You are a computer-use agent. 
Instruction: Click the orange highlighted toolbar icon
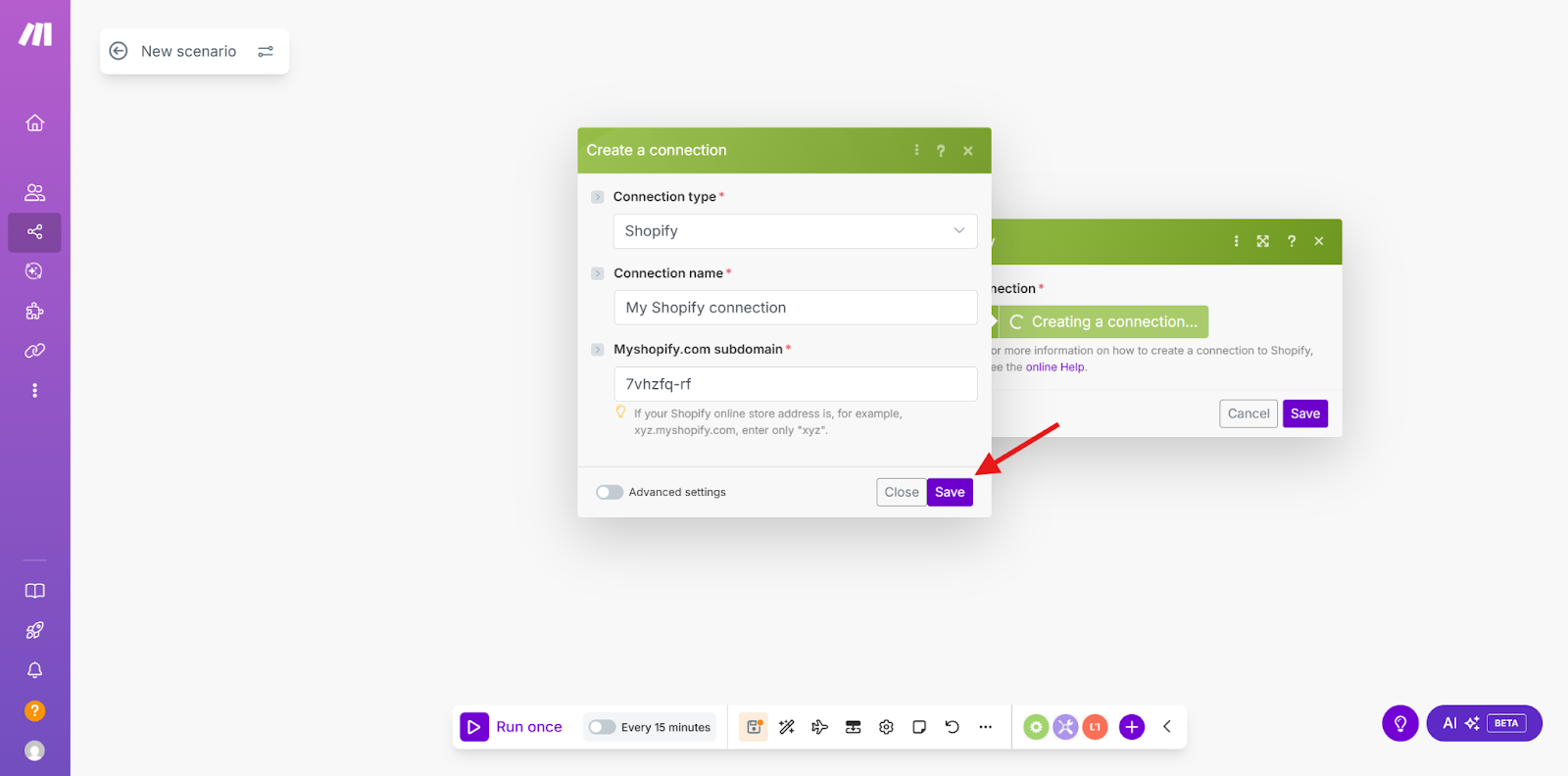(754, 727)
